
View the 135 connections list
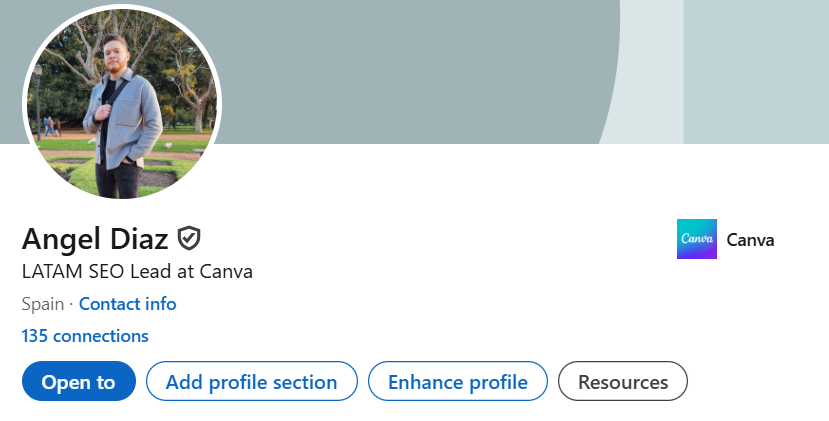85,336
